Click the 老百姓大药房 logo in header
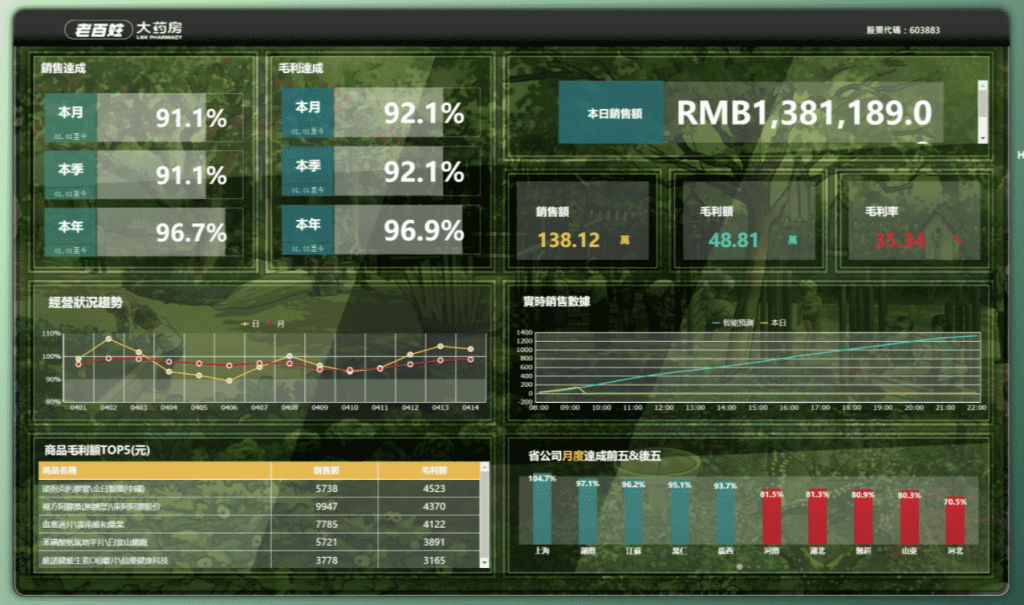The height and width of the screenshot is (605, 1024). point(123,29)
